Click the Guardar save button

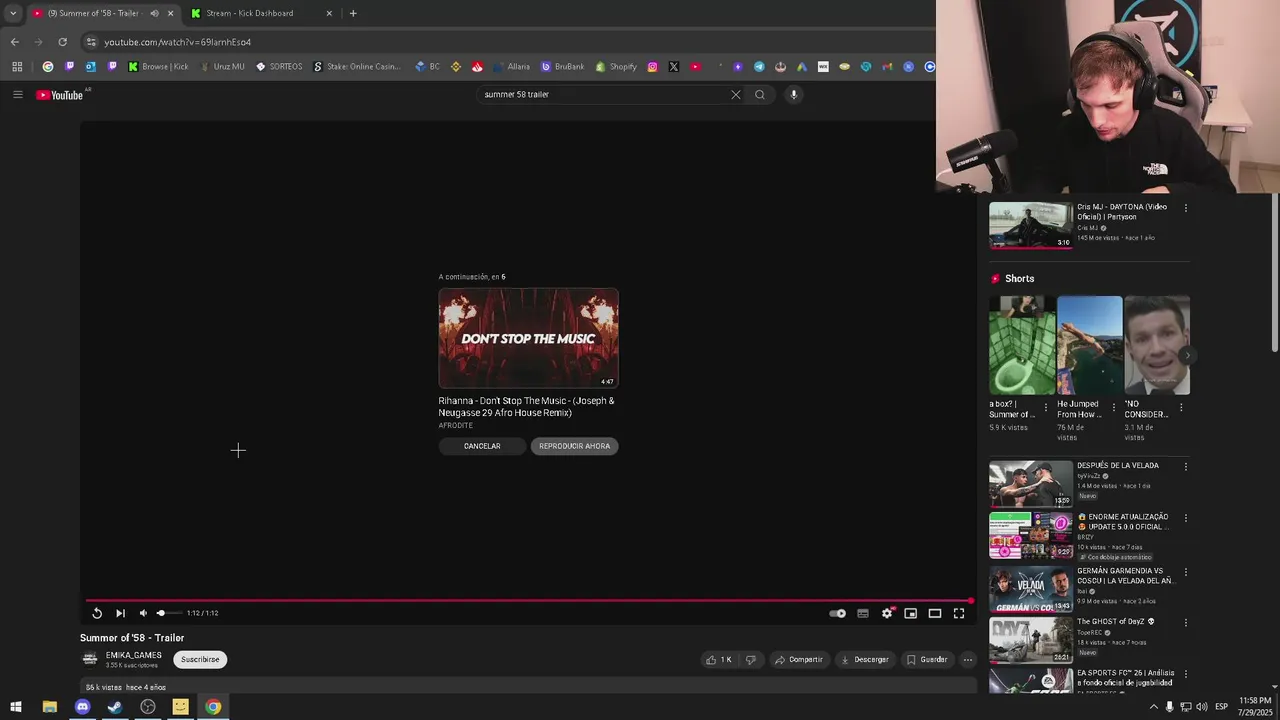tap(927, 659)
